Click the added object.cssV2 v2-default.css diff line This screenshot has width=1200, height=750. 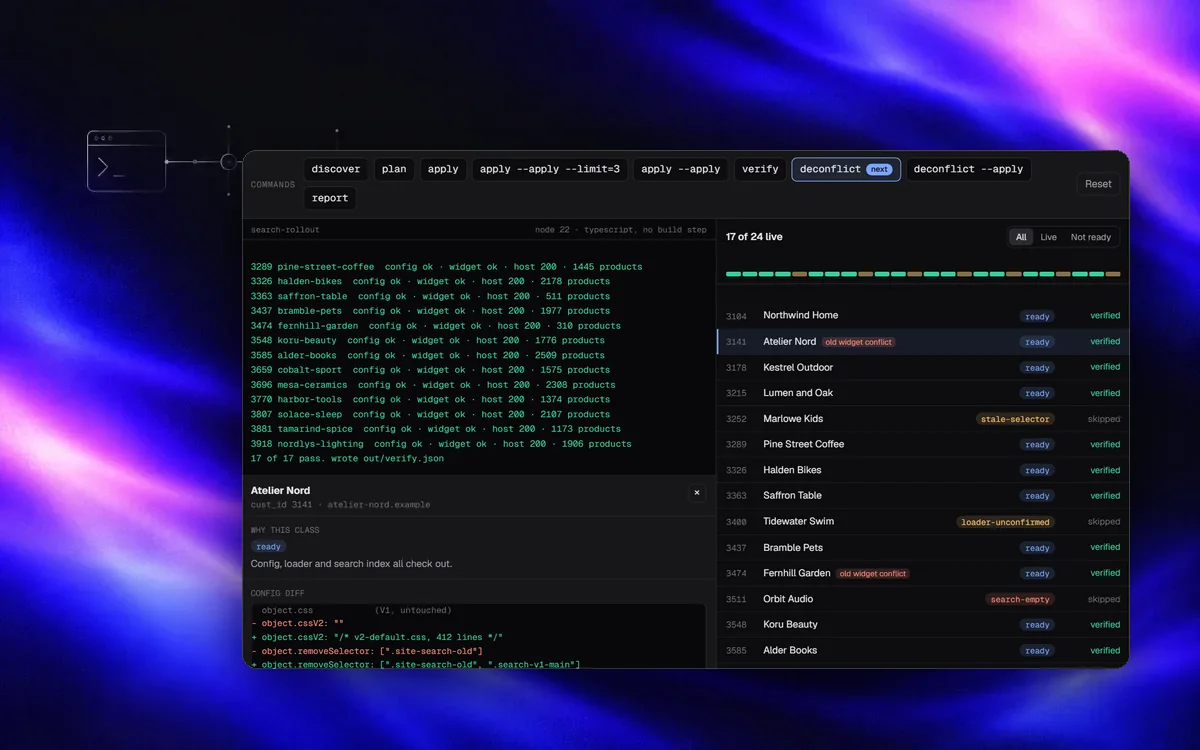click(377, 637)
